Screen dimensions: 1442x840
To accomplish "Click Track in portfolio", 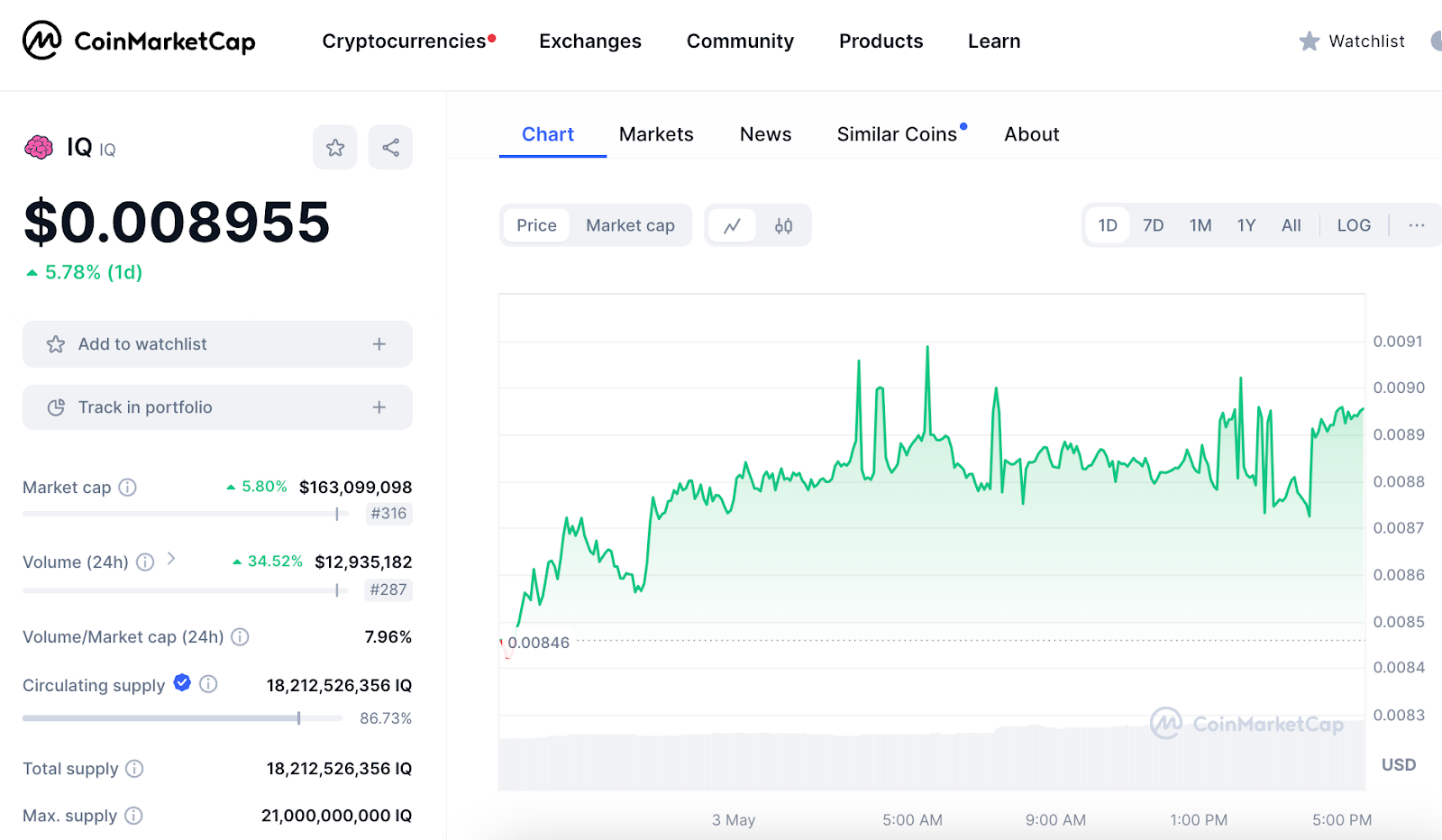I will click(216, 406).
